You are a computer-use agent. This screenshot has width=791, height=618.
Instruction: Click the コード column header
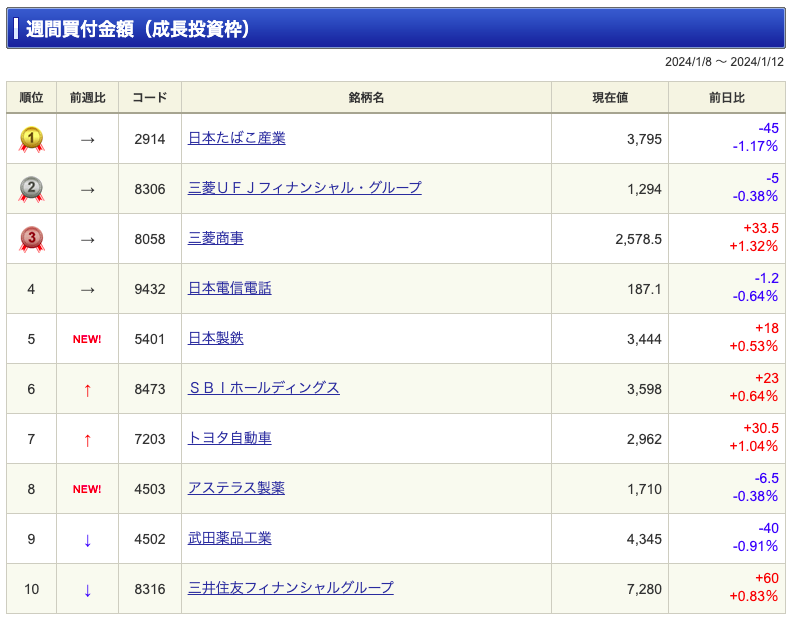(x=150, y=97)
